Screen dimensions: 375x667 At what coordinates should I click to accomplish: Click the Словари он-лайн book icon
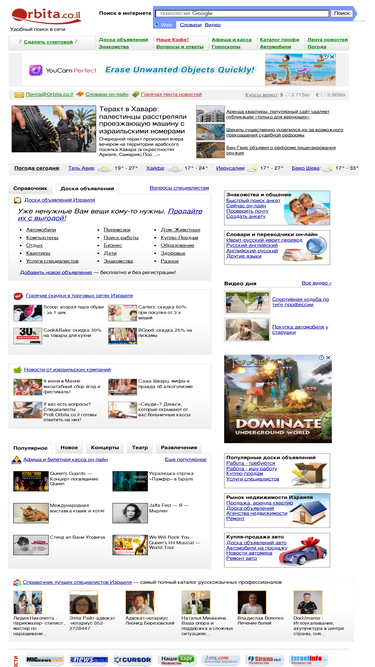coord(80,94)
